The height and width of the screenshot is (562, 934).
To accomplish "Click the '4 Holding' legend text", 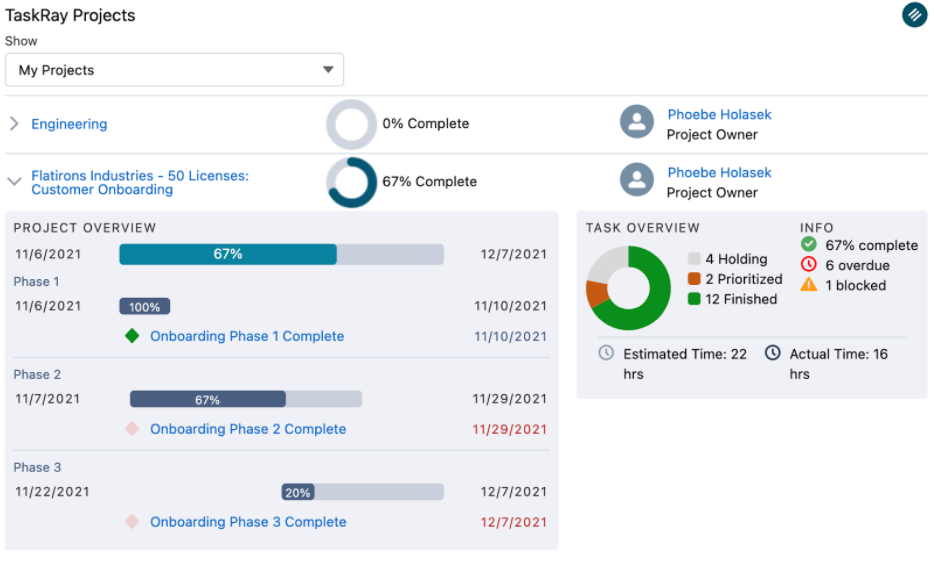I will point(736,259).
